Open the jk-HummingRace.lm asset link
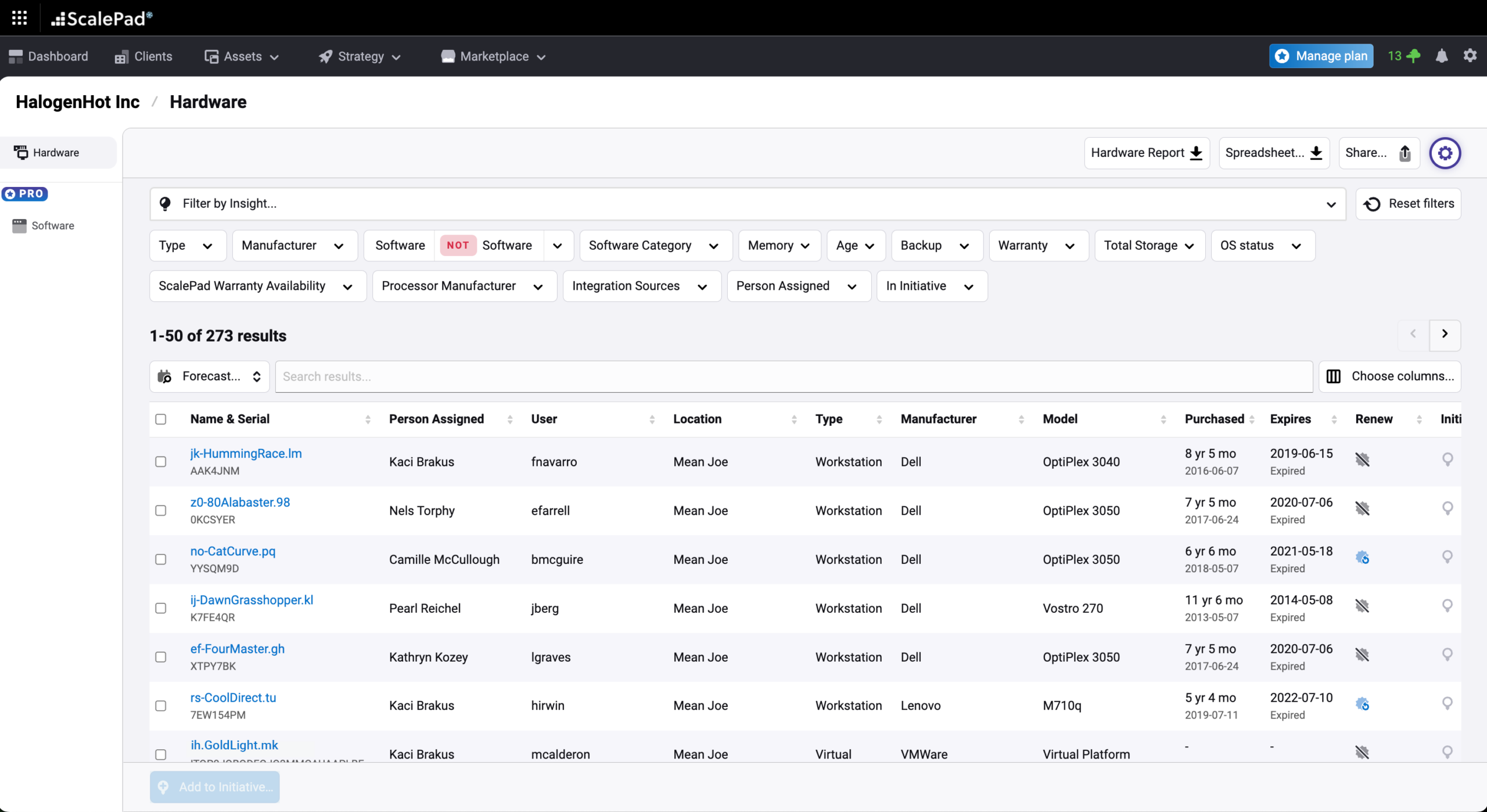Screen dimensions: 1487x812 [246, 454]
